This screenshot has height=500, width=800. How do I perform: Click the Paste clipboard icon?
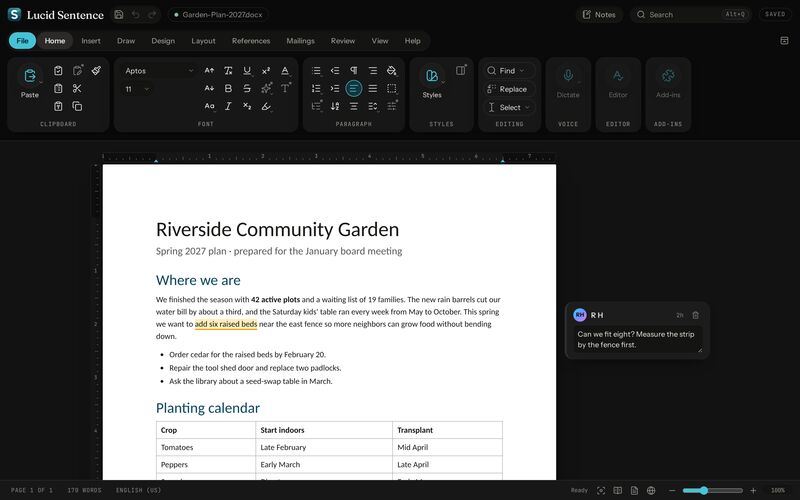tap(30, 76)
